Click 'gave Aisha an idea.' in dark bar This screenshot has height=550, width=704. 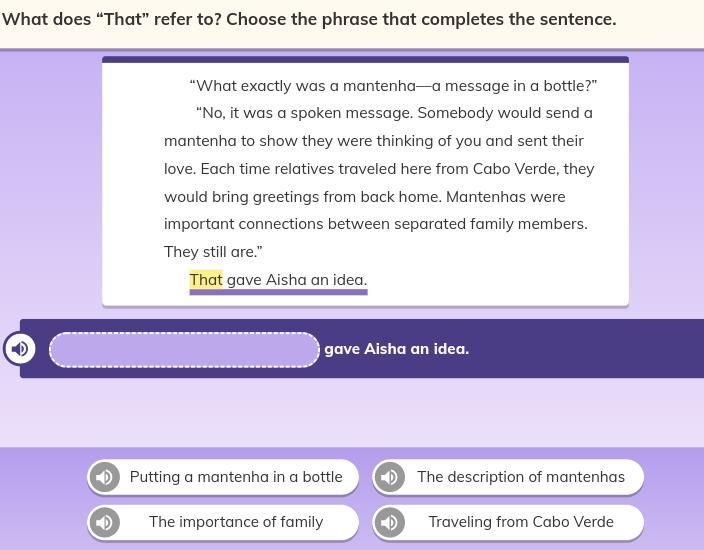396,349
